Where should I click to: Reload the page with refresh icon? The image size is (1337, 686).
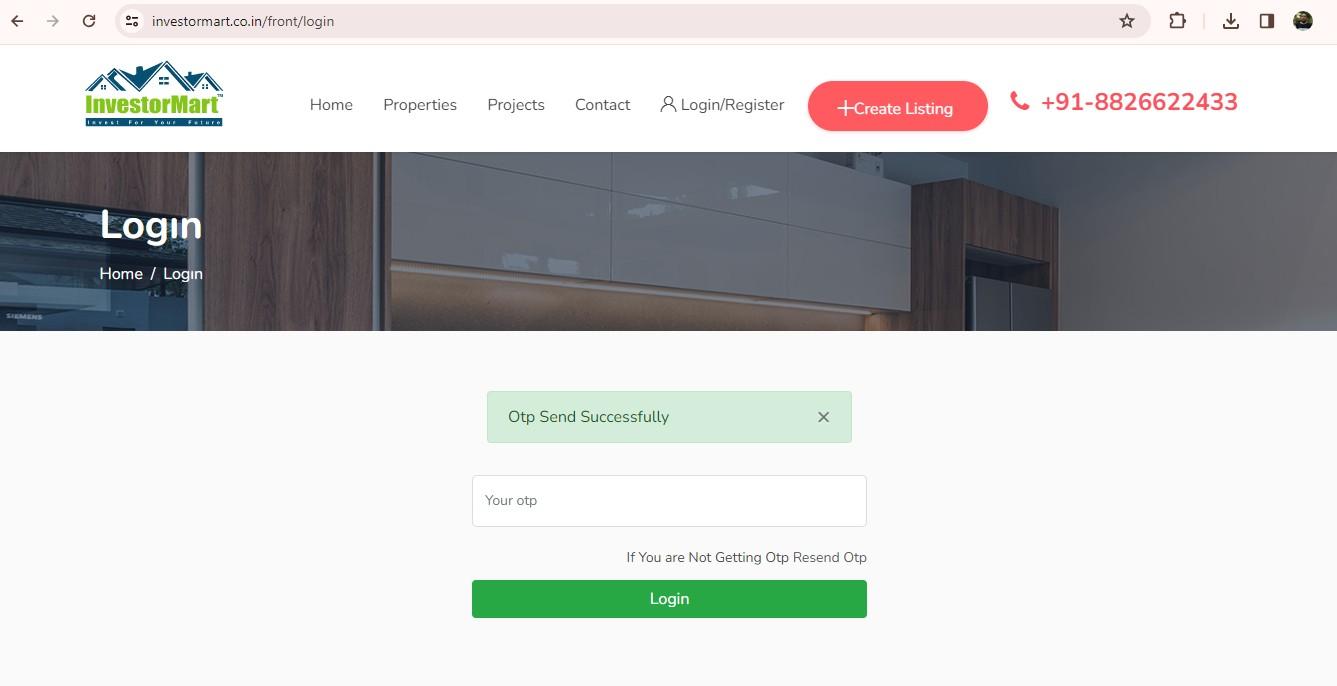89,21
